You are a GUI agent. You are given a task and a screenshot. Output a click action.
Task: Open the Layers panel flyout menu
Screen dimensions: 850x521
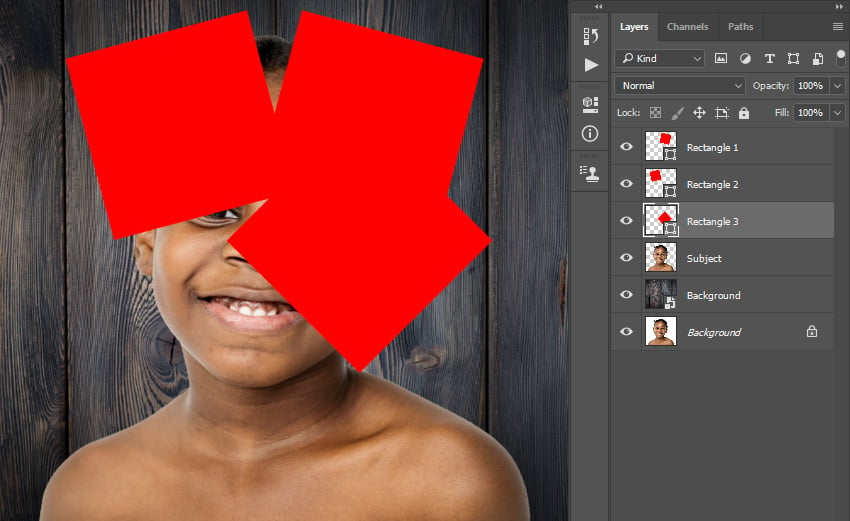pyautogui.click(x=838, y=27)
